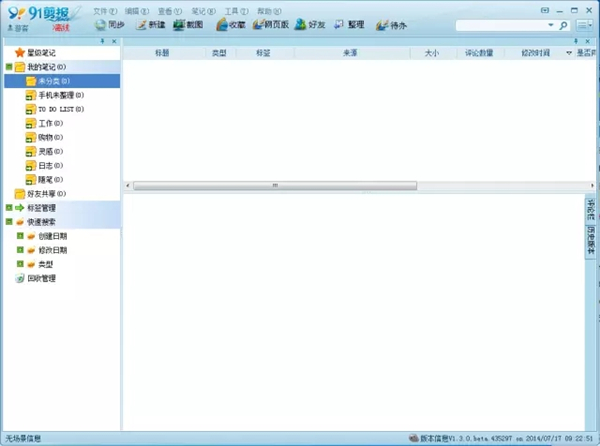Sort the list by 修改时间 column
The image size is (600, 446).
coord(535,52)
